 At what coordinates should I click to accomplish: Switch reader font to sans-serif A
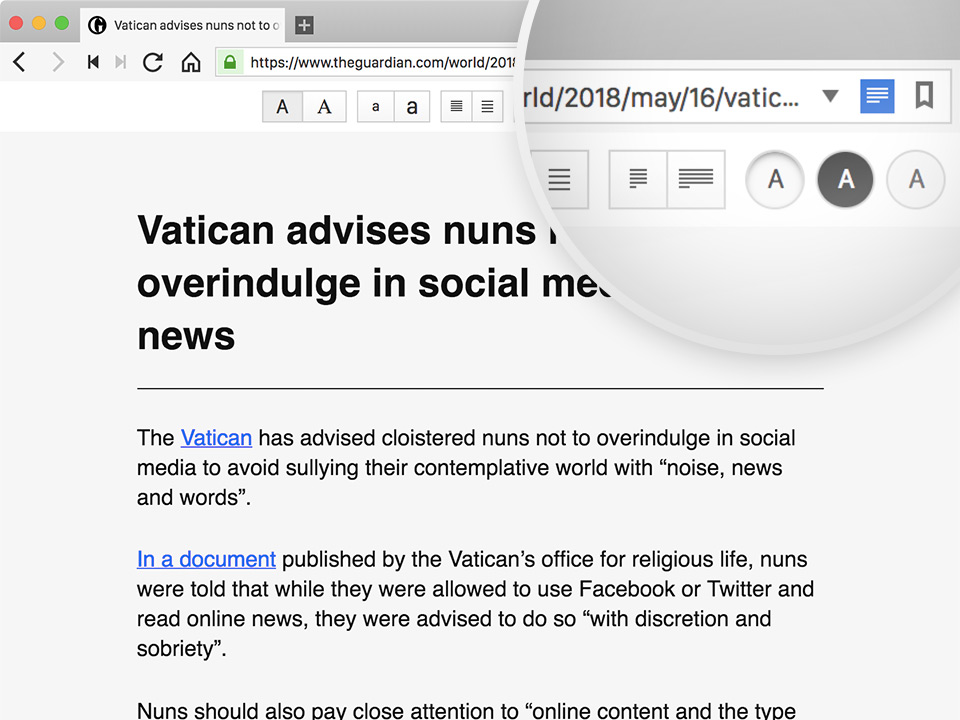point(282,107)
